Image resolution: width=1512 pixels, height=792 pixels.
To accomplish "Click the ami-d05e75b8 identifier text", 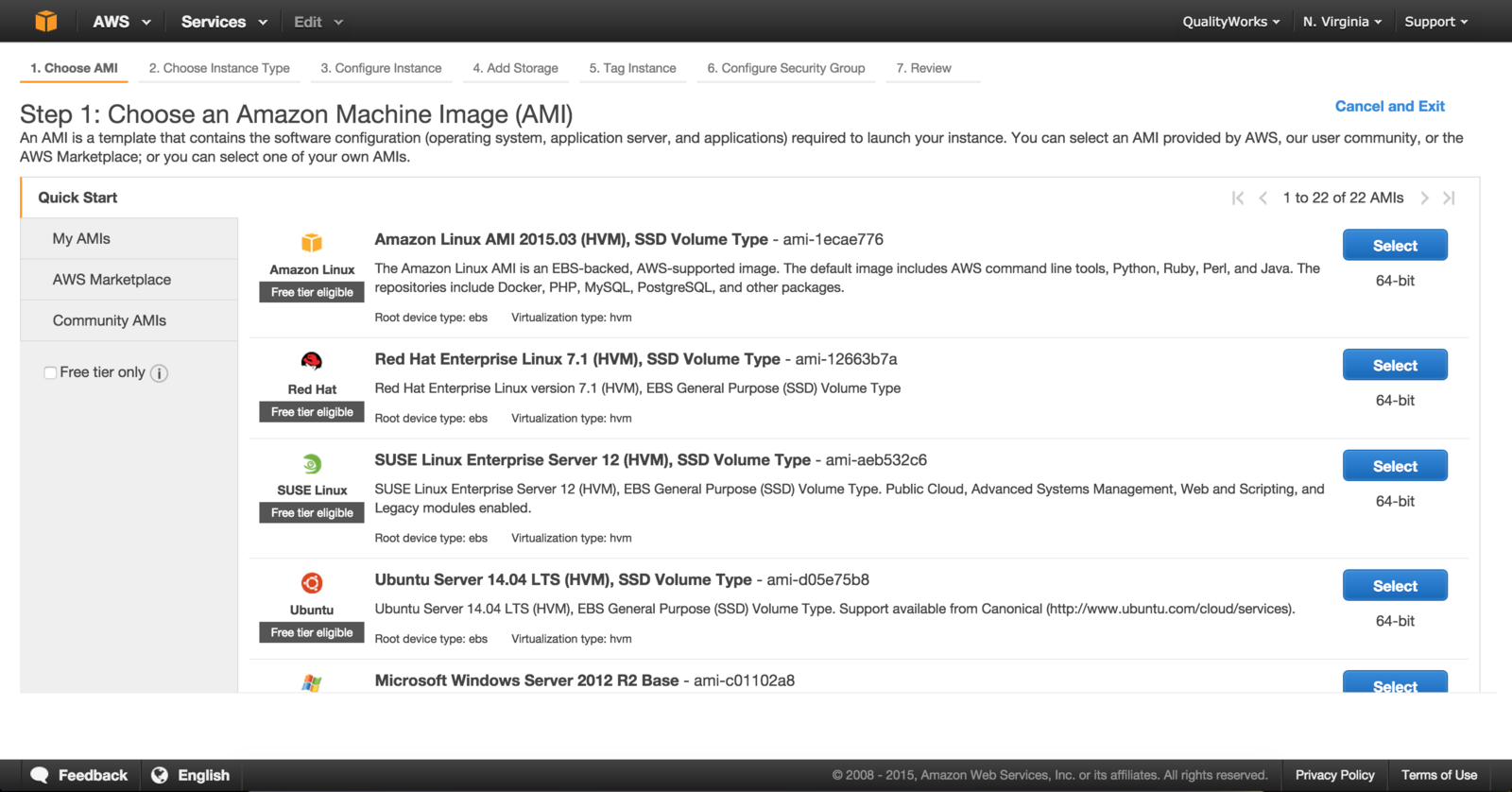I will 818,579.
